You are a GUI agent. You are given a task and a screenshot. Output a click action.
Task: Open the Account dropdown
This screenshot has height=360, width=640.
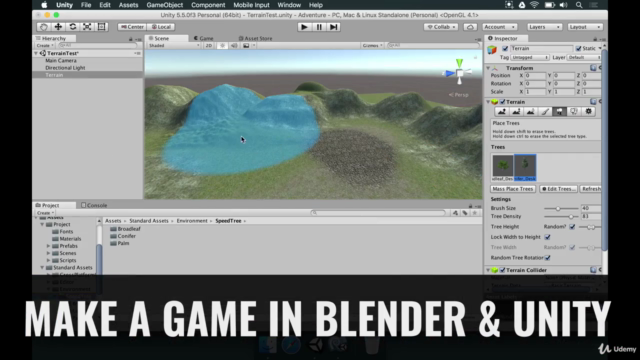[x=499, y=27]
